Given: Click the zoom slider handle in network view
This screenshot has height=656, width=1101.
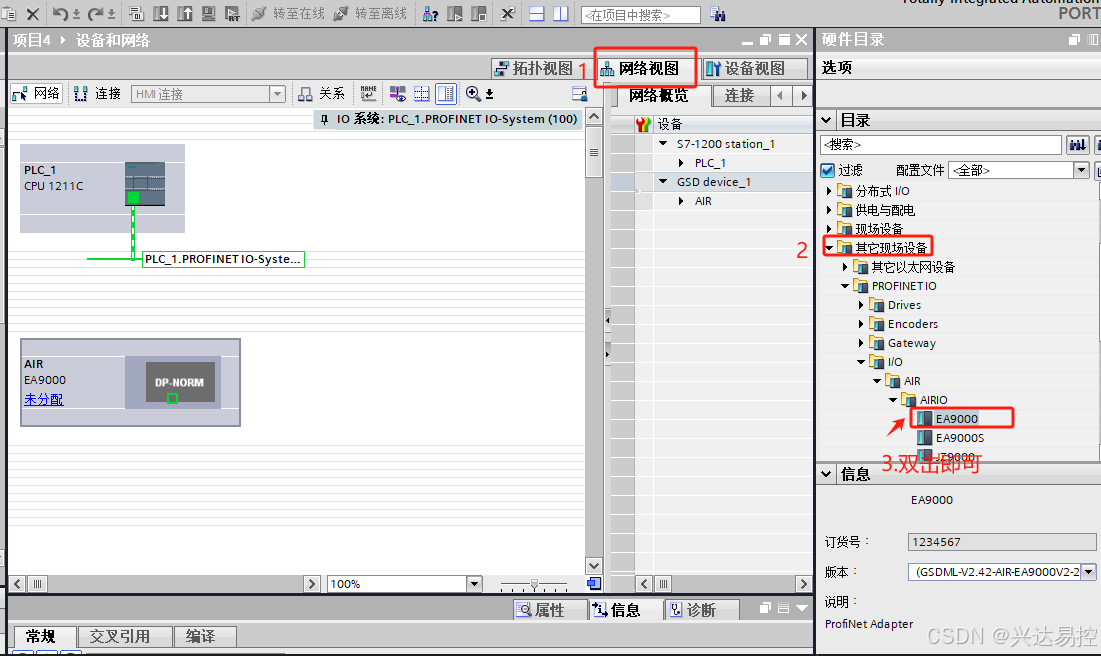Looking at the screenshot, I should coord(534,584).
